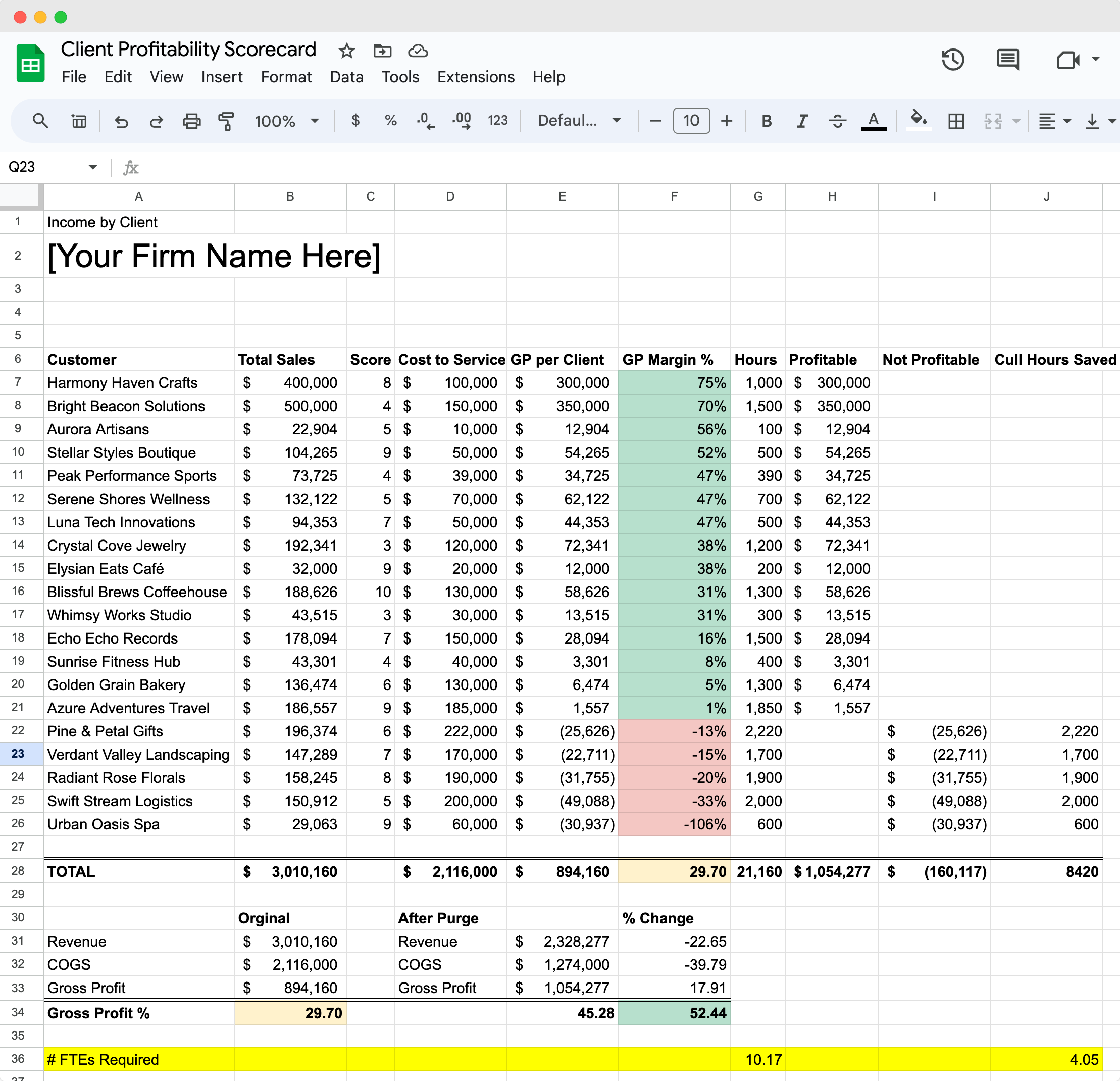This screenshot has width=1120, height=1081.
Task: Select the Paint format roller icon
Action: (x=226, y=121)
